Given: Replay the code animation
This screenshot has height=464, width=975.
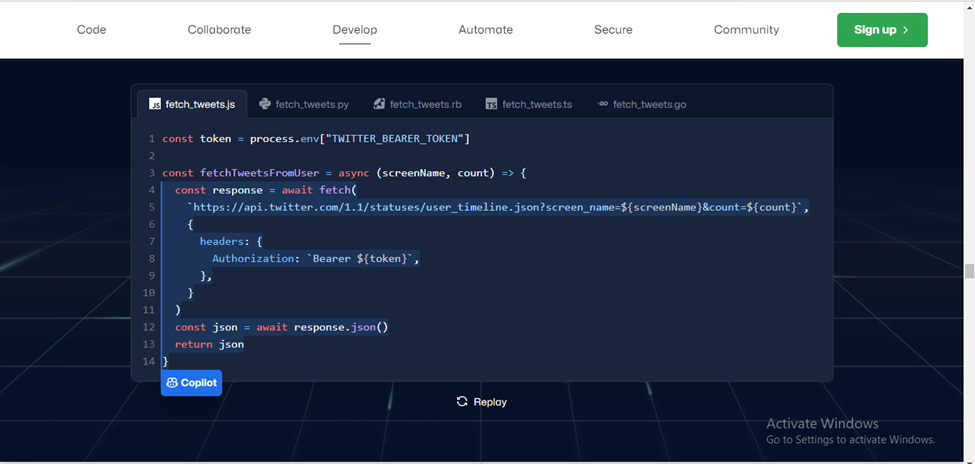Looking at the screenshot, I should pyautogui.click(x=481, y=402).
